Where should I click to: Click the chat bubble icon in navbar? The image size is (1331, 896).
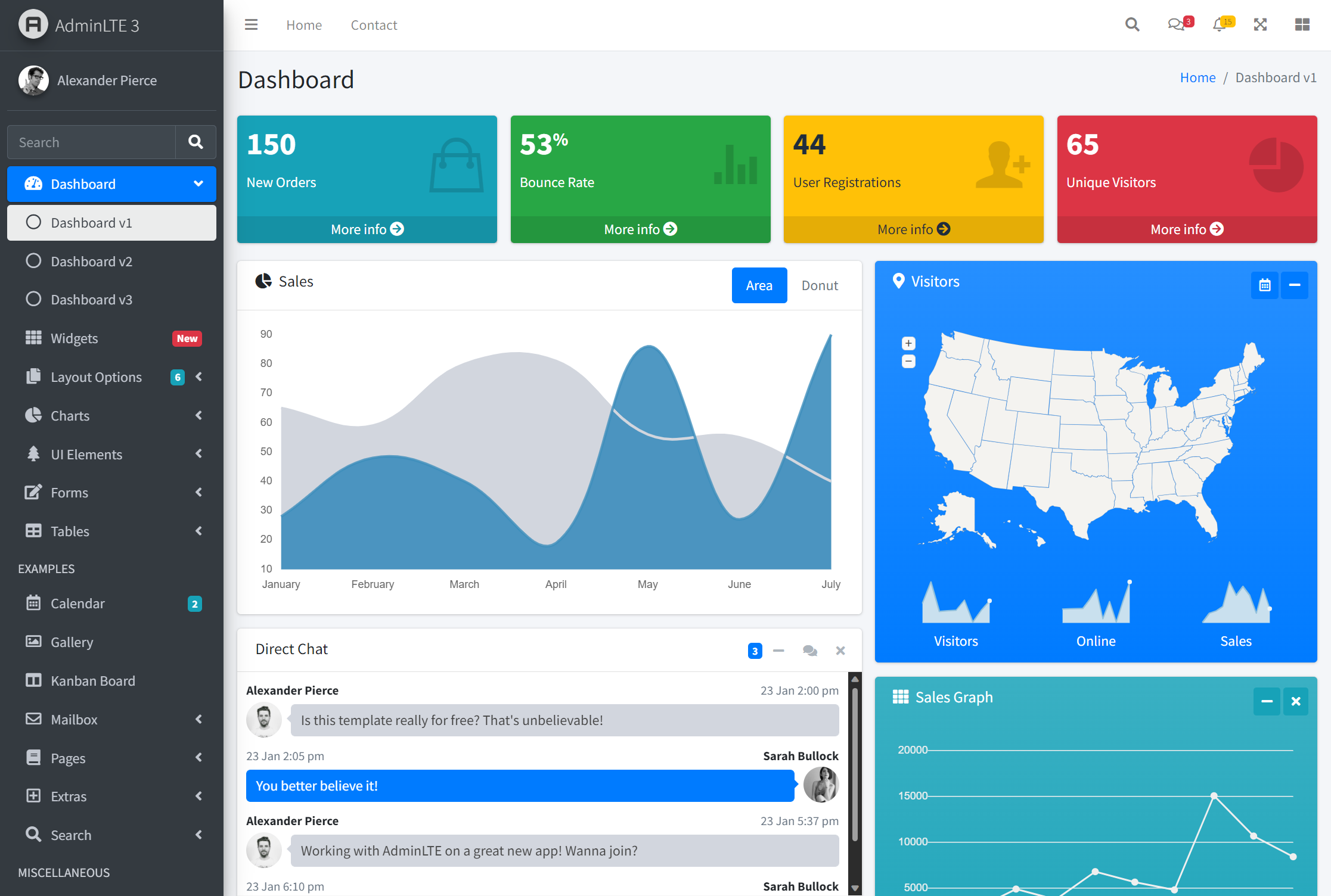tap(1176, 23)
